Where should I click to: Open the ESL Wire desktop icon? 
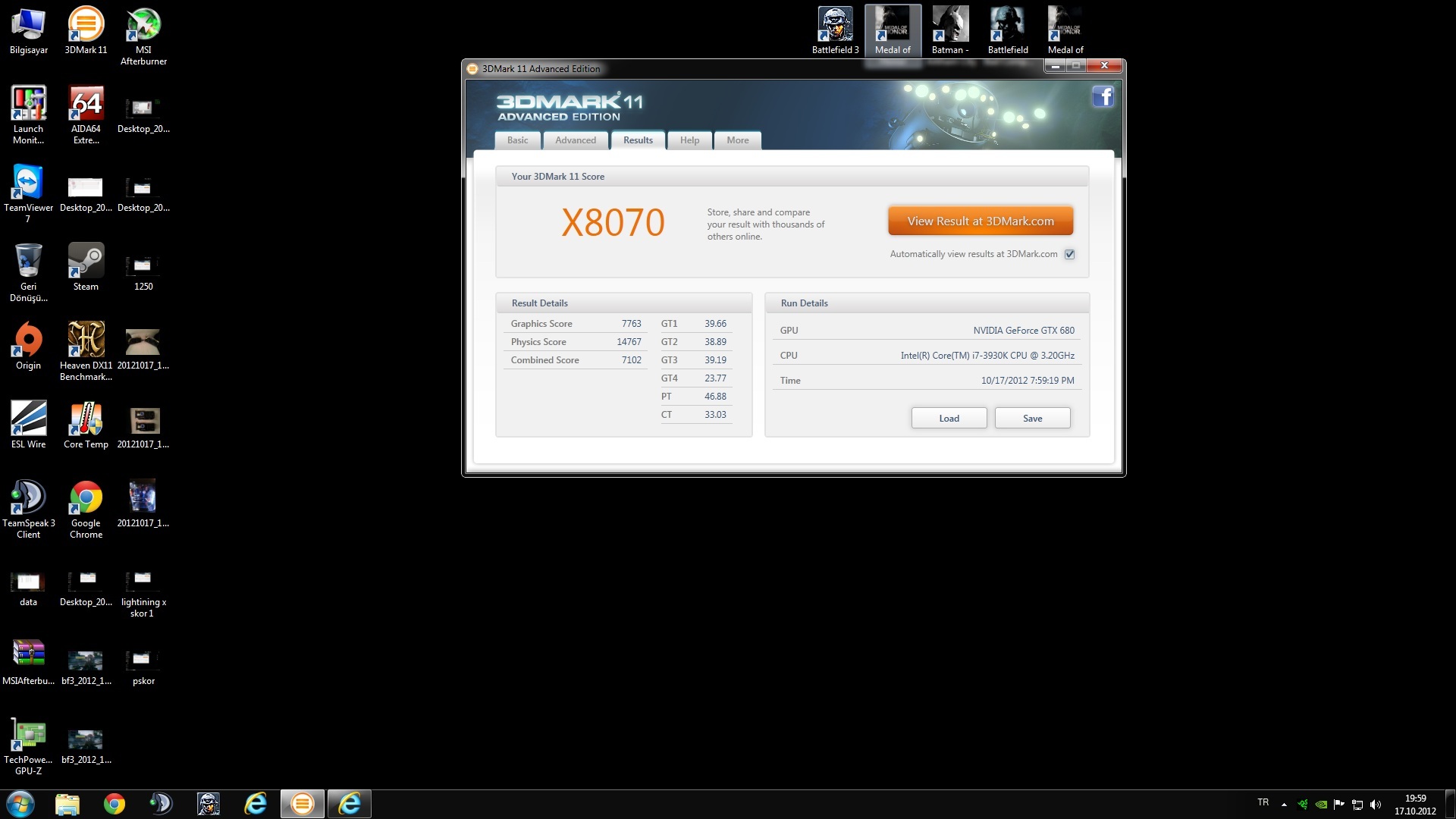[x=28, y=425]
